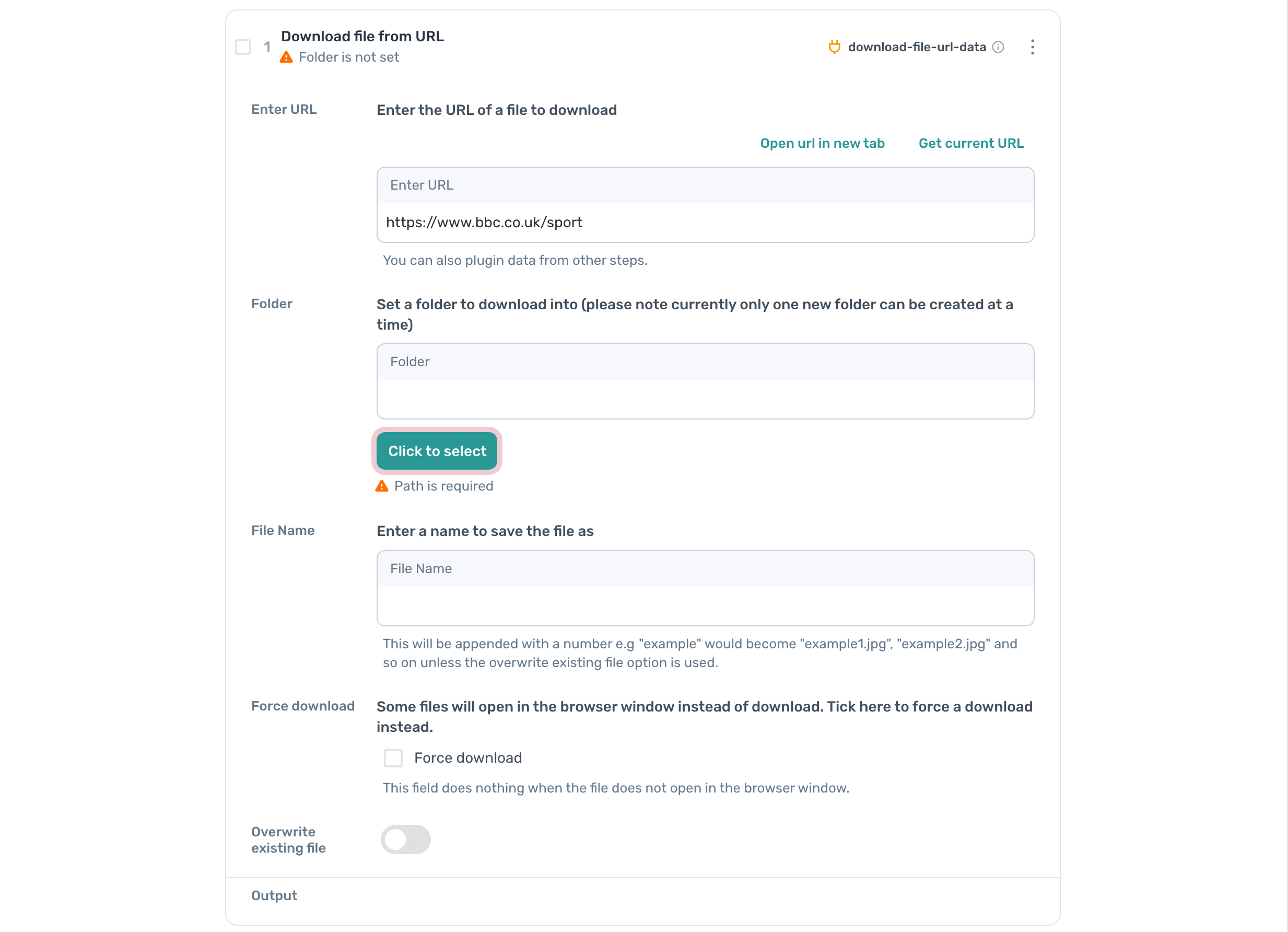This screenshot has height=932, width=1288.
Task: Click to select folder path button
Action: tap(437, 451)
